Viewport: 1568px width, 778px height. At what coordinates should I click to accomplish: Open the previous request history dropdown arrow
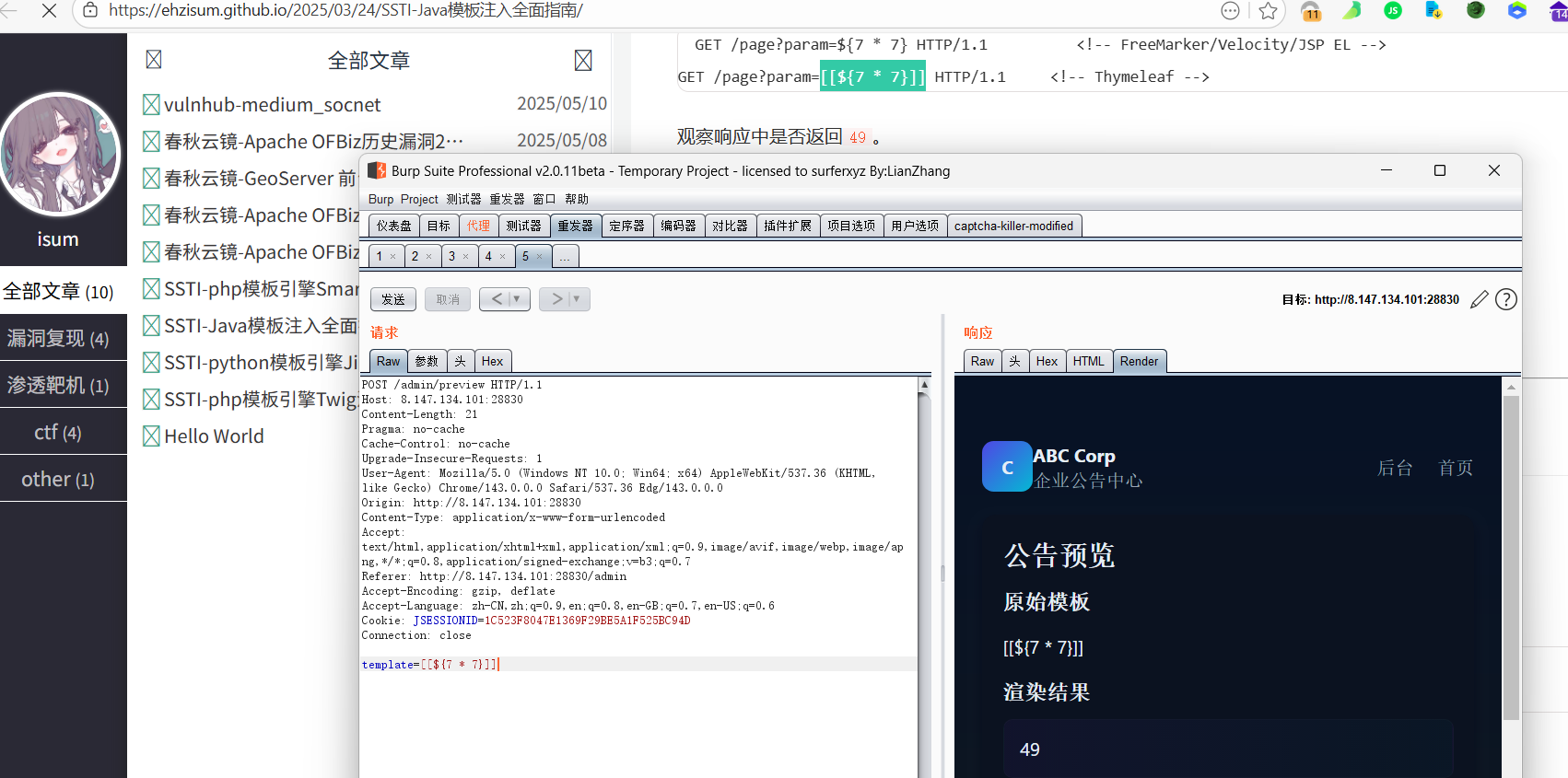517,299
